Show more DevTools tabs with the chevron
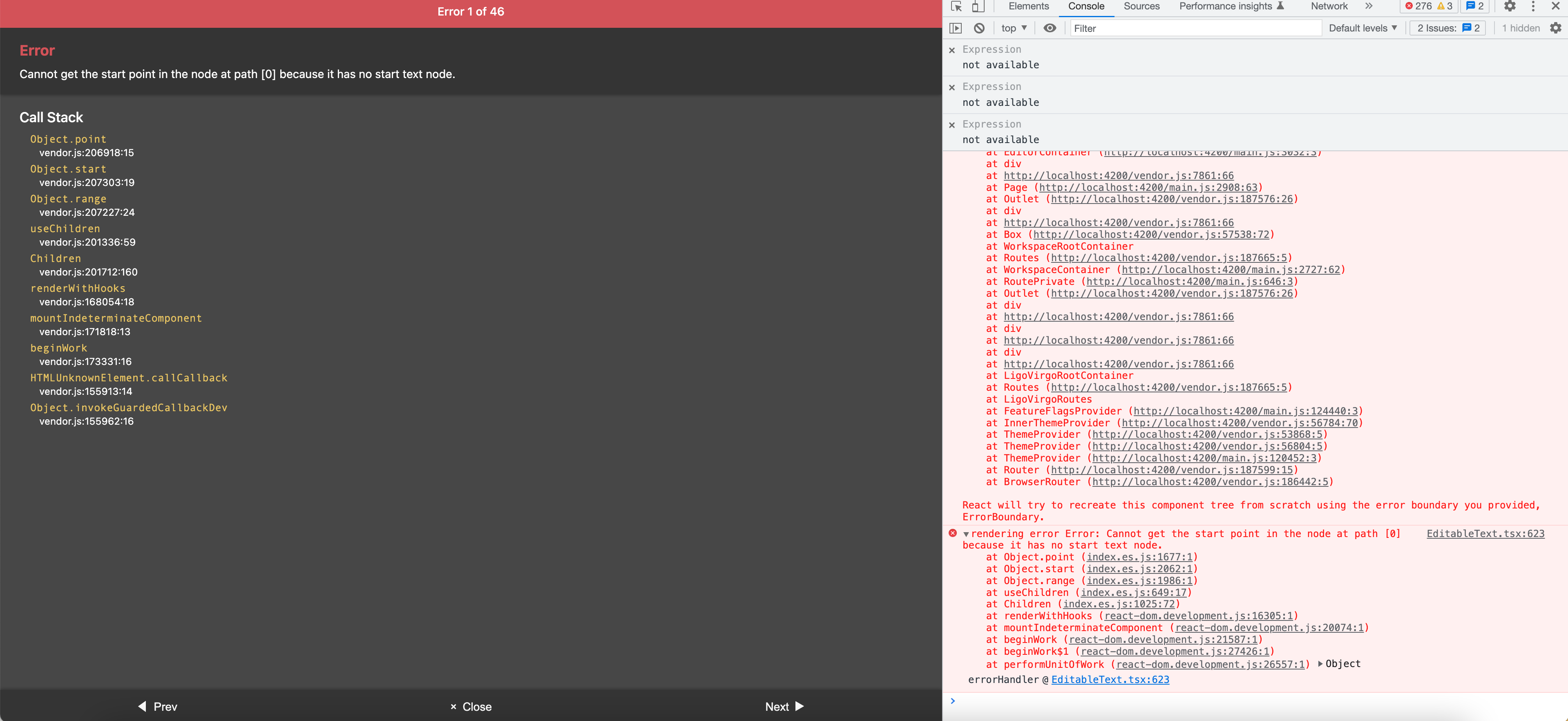Screen dimensions: 1568x721 click(x=1368, y=6)
